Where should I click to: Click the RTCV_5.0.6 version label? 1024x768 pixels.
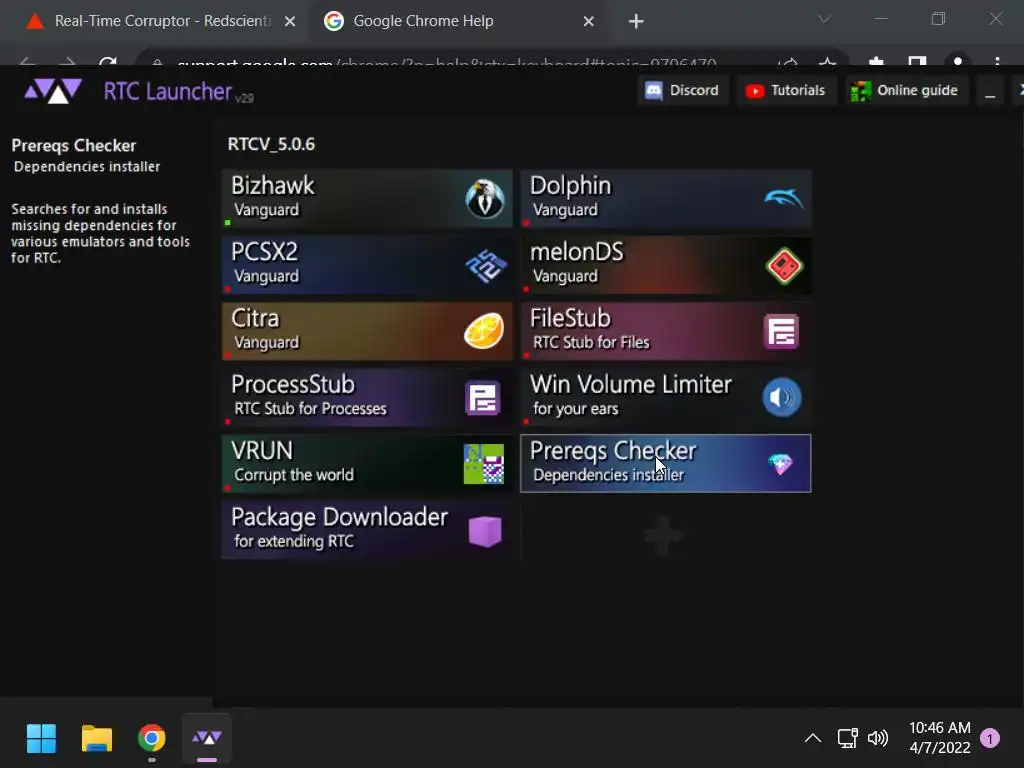(x=271, y=144)
